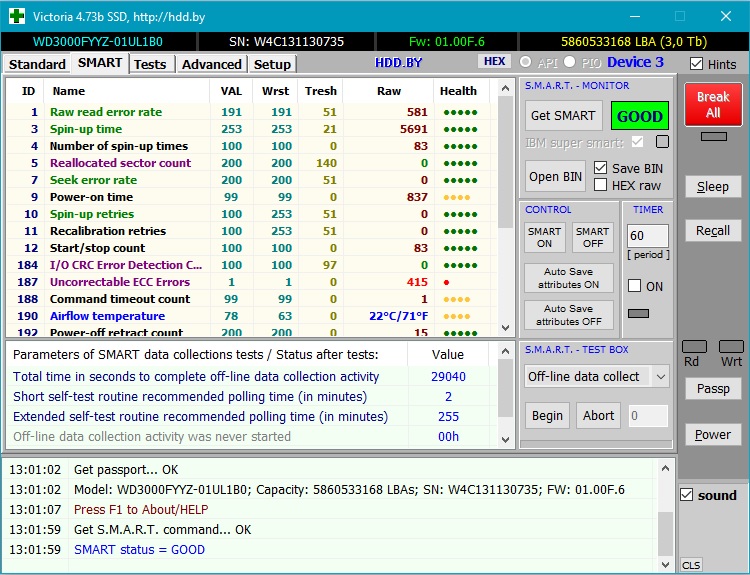Click the parameters list scroll up arrow
The height and width of the screenshot is (575, 750).
pyautogui.click(x=506, y=351)
